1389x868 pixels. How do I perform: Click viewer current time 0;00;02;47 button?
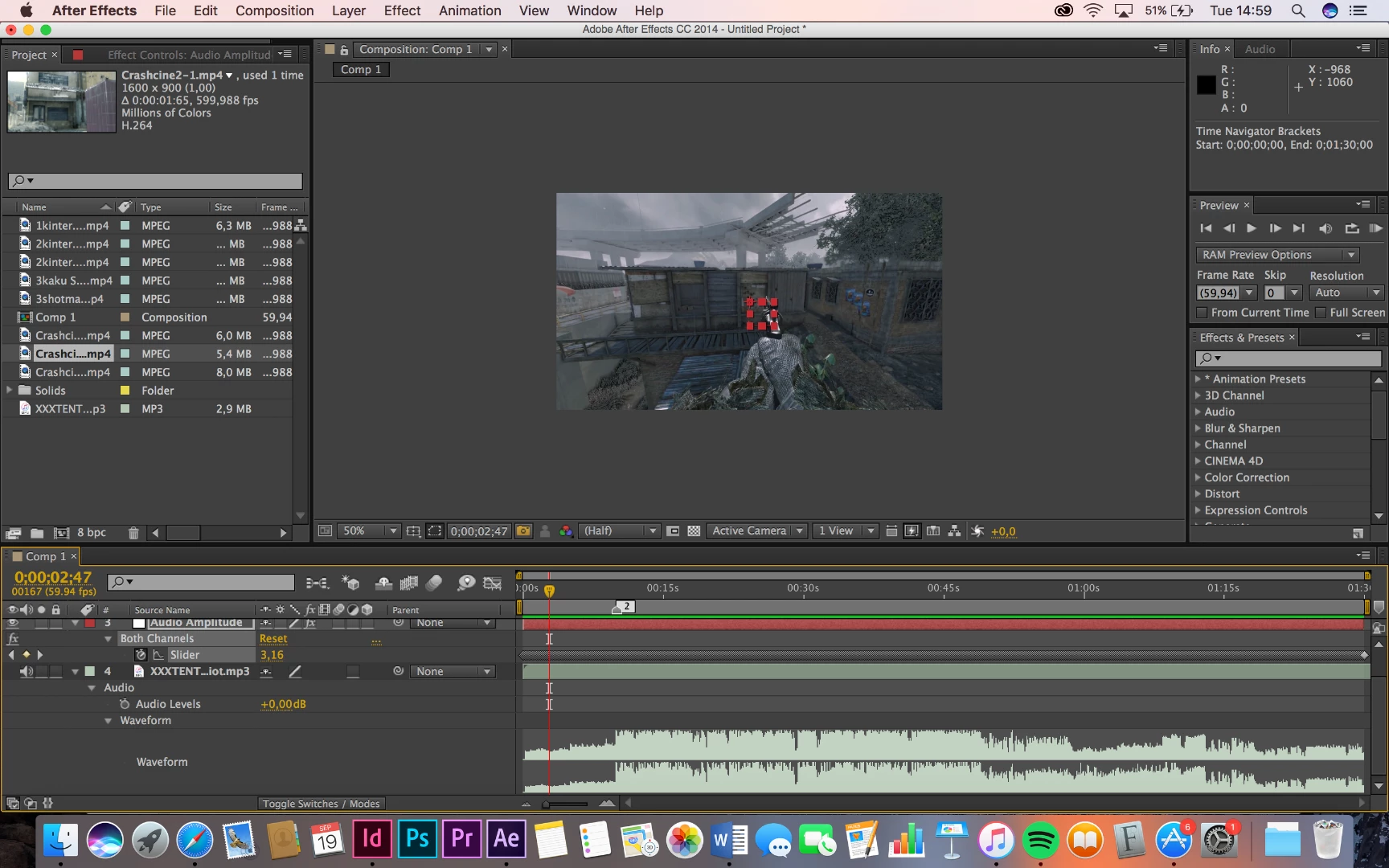click(479, 531)
